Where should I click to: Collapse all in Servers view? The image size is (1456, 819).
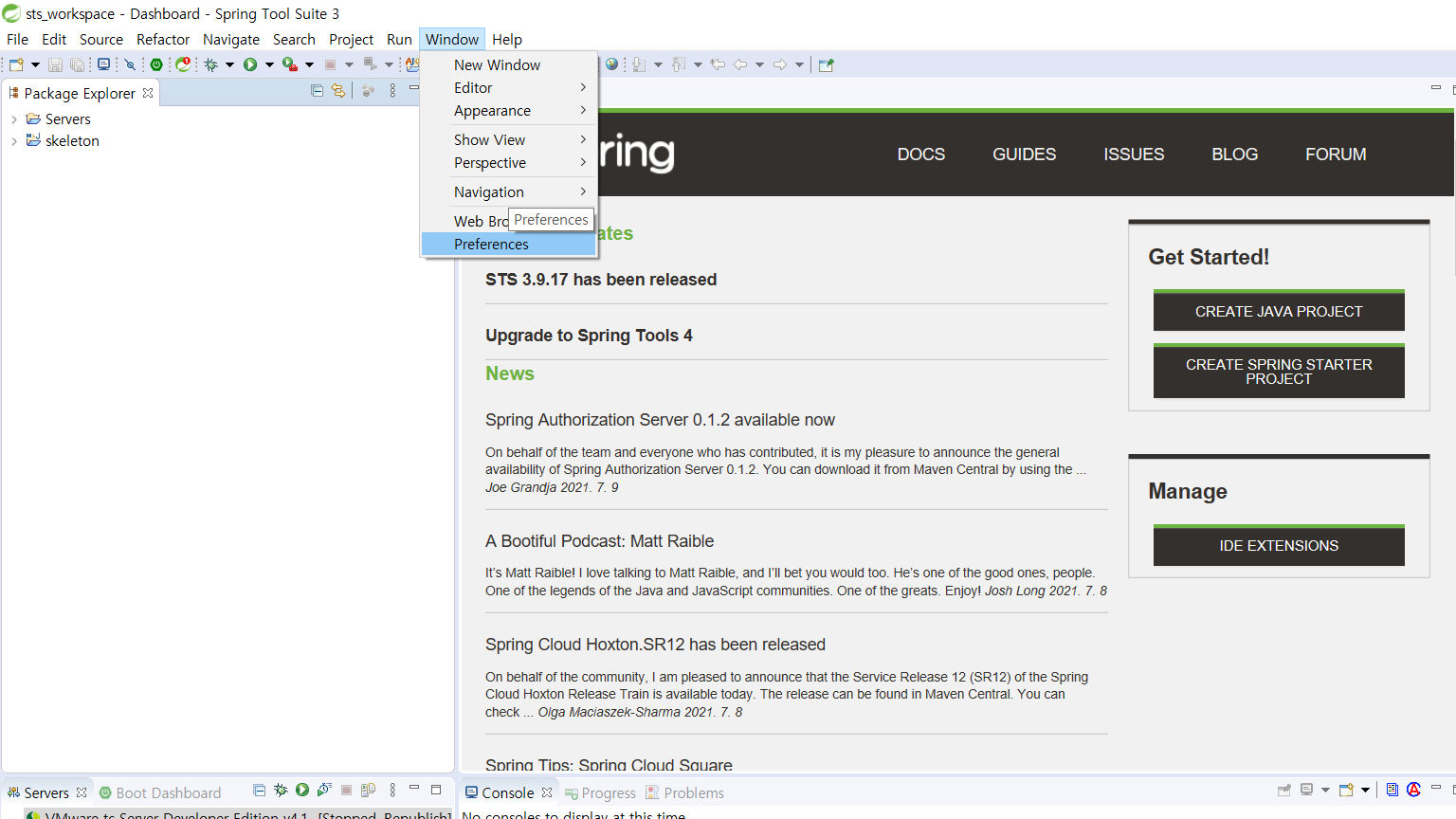pyautogui.click(x=259, y=790)
